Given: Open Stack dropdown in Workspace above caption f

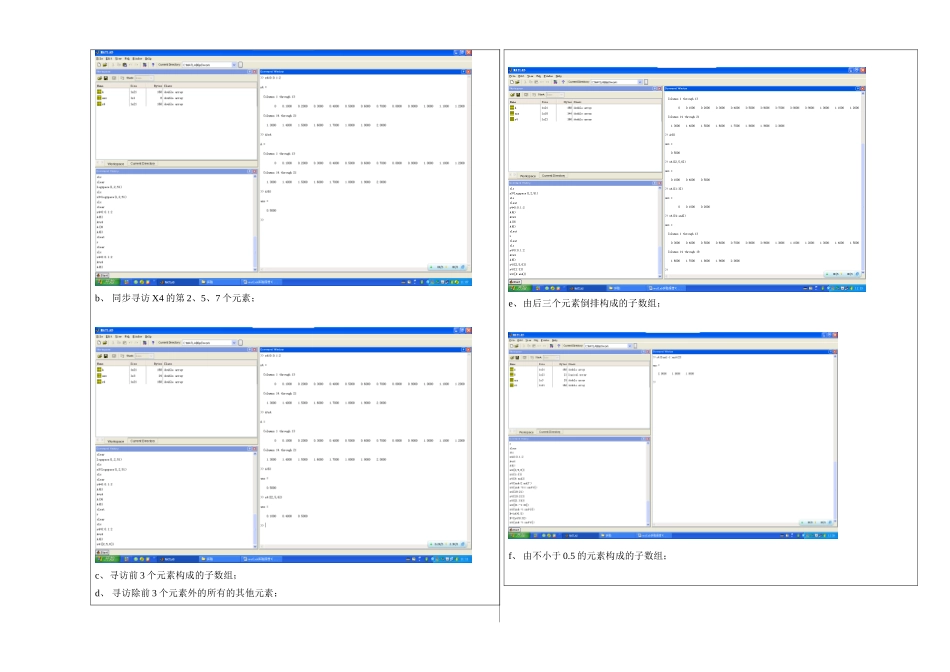Looking at the screenshot, I should tap(551, 358).
